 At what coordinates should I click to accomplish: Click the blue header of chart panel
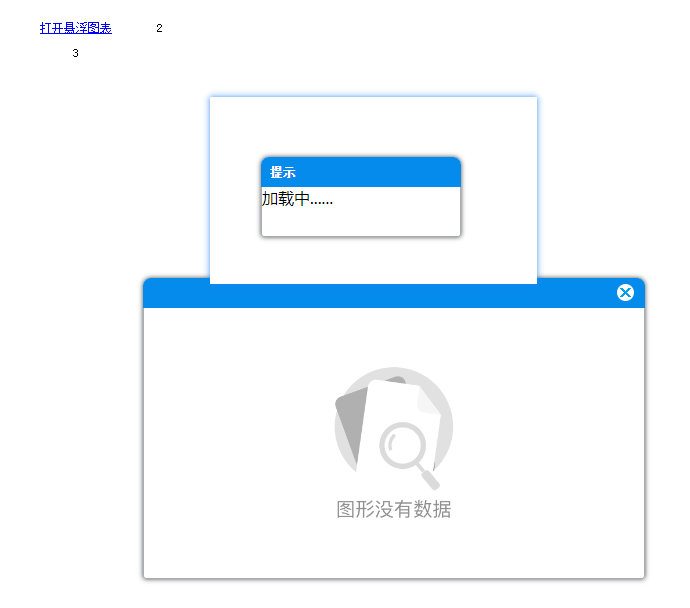(x=394, y=294)
